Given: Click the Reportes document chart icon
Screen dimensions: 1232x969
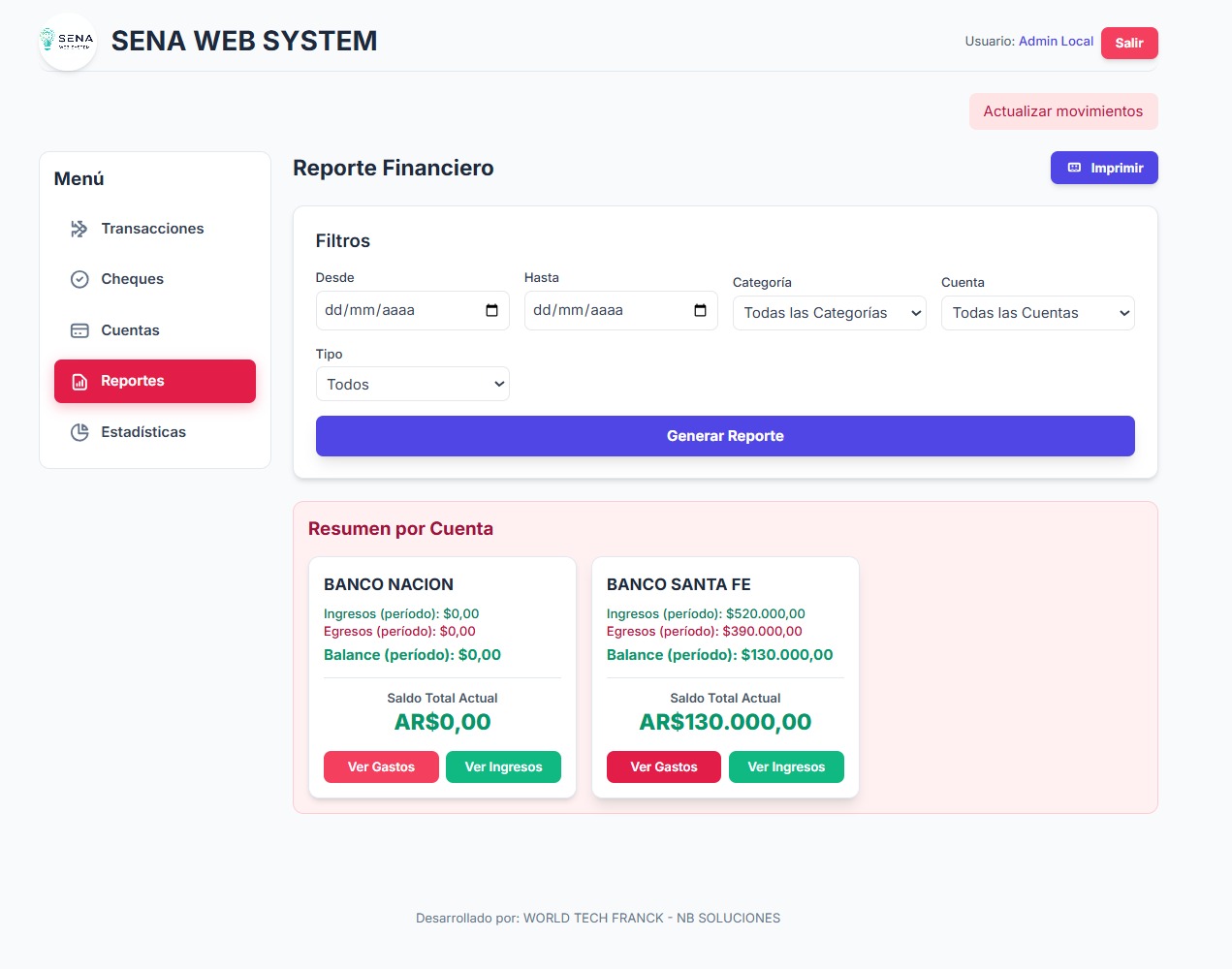Looking at the screenshot, I should [x=79, y=382].
